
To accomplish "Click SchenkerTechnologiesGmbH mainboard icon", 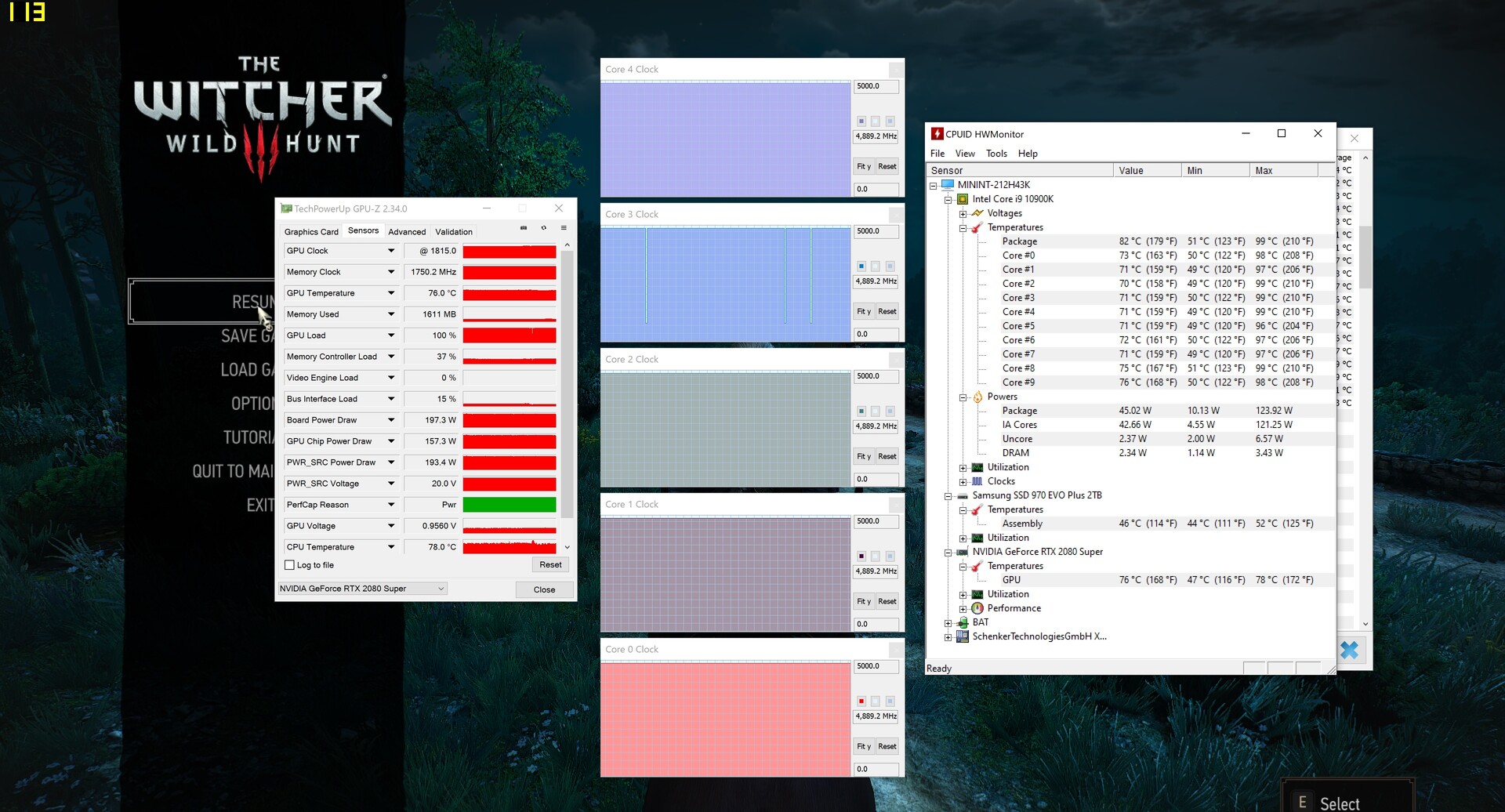I will pos(963,636).
